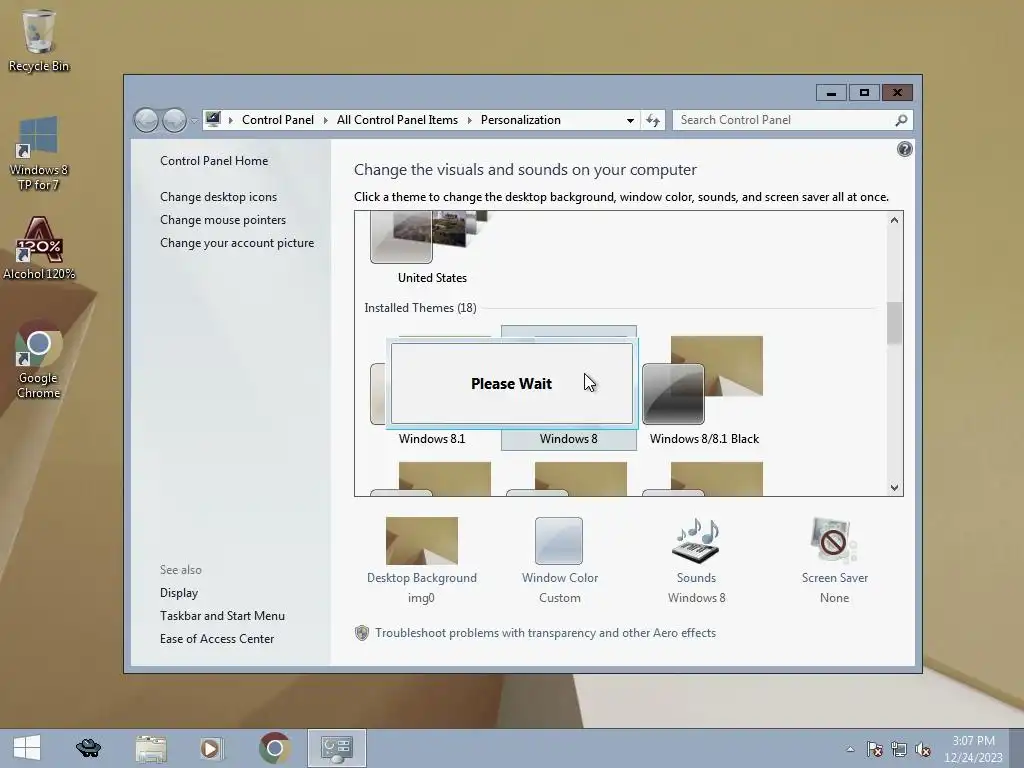The height and width of the screenshot is (768, 1024).
Task: Open the Recycle Bin desktop icon
Action: (x=39, y=39)
